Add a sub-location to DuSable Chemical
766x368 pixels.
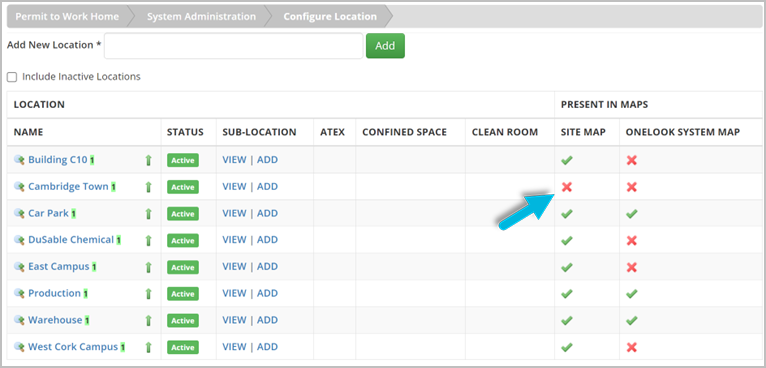[267, 240]
